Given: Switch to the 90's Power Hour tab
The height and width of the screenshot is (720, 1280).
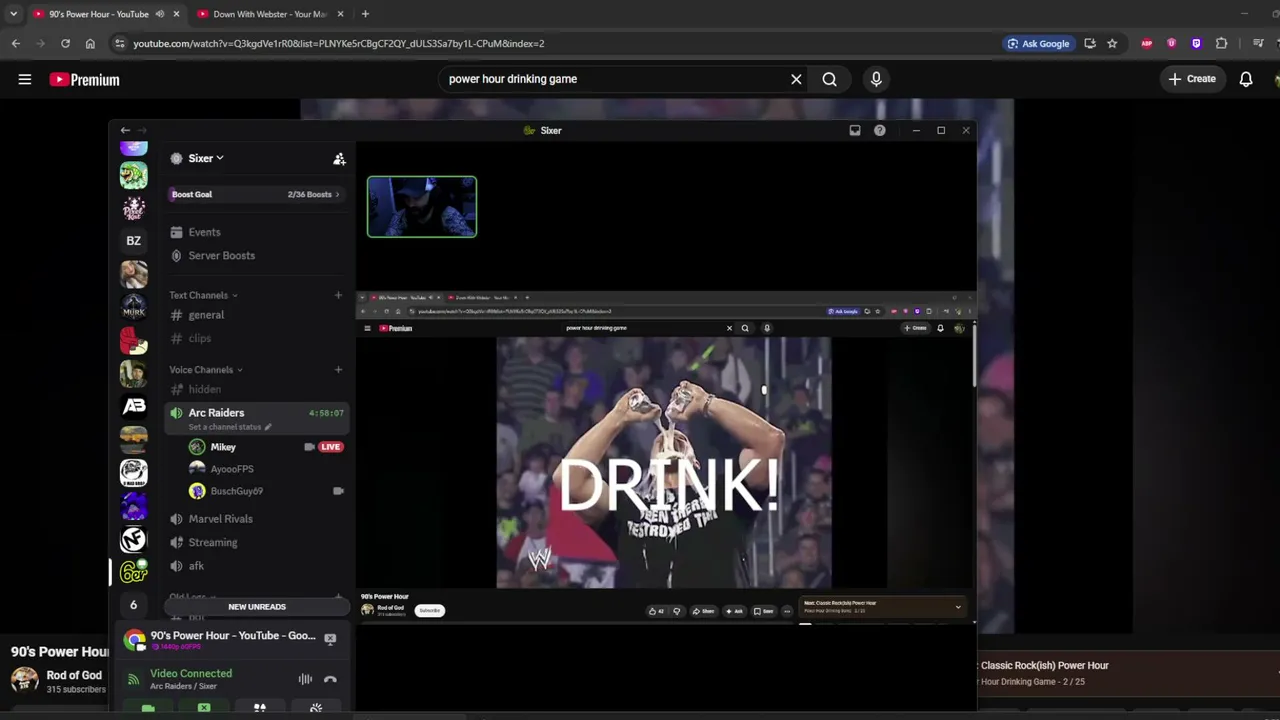Looking at the screenshot, I should (98, 14).
